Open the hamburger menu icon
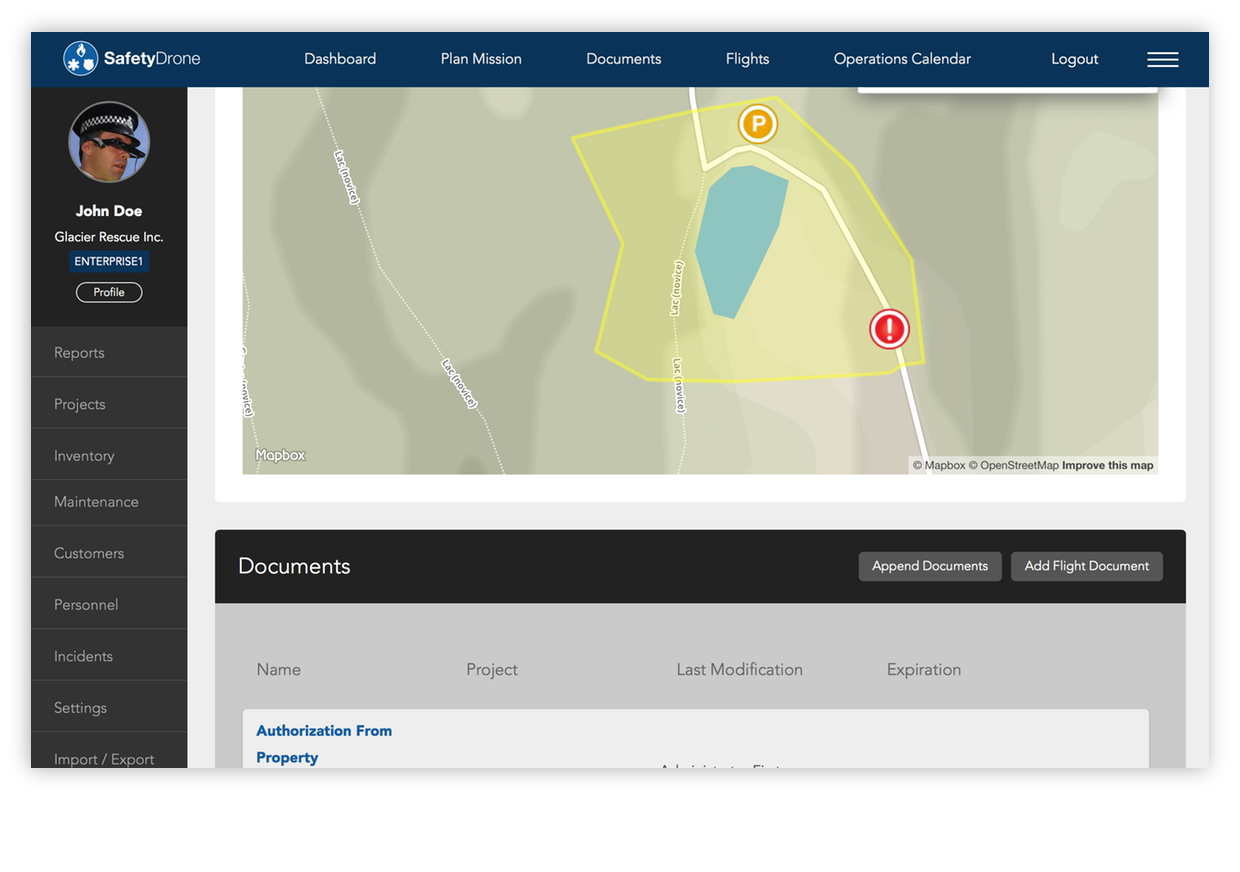This screenshot has height=872, width=1240. (x=1162, y=59)
